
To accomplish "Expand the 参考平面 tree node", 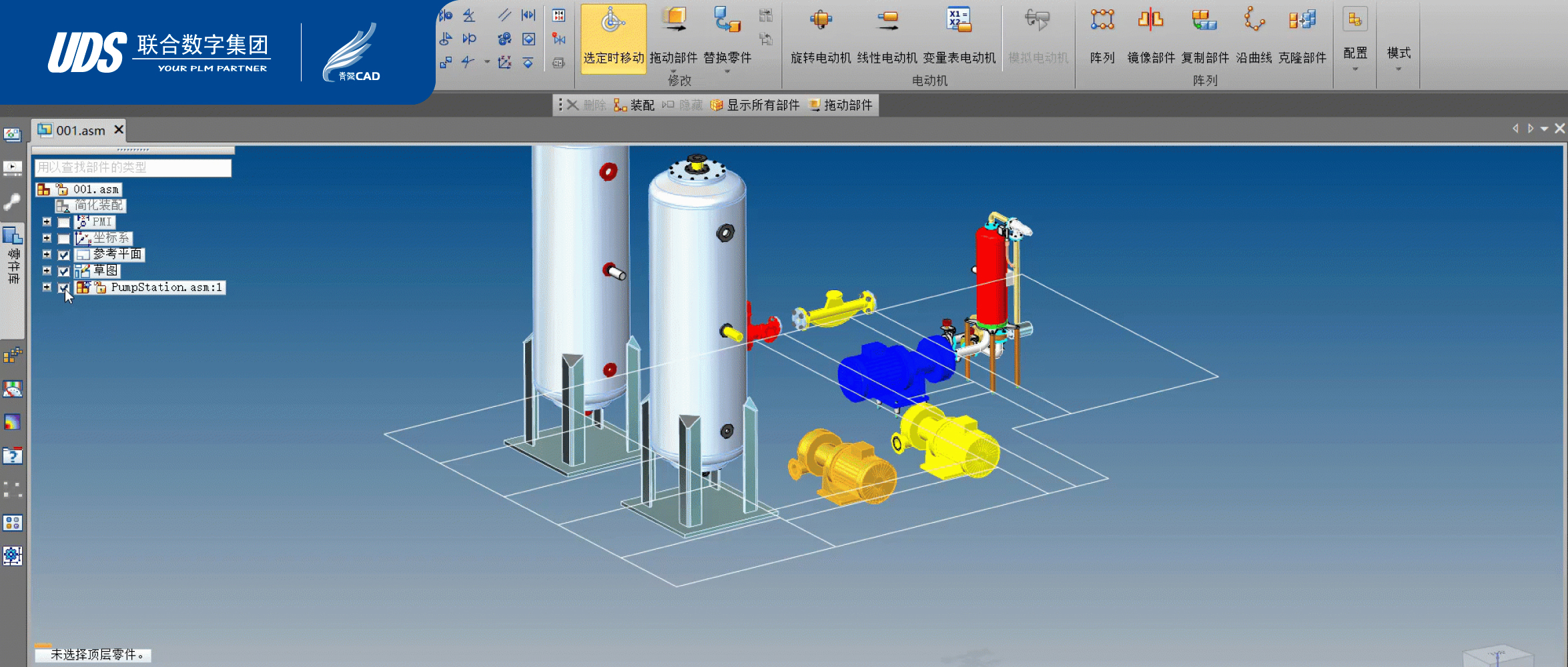I will (x=47, y=254).
